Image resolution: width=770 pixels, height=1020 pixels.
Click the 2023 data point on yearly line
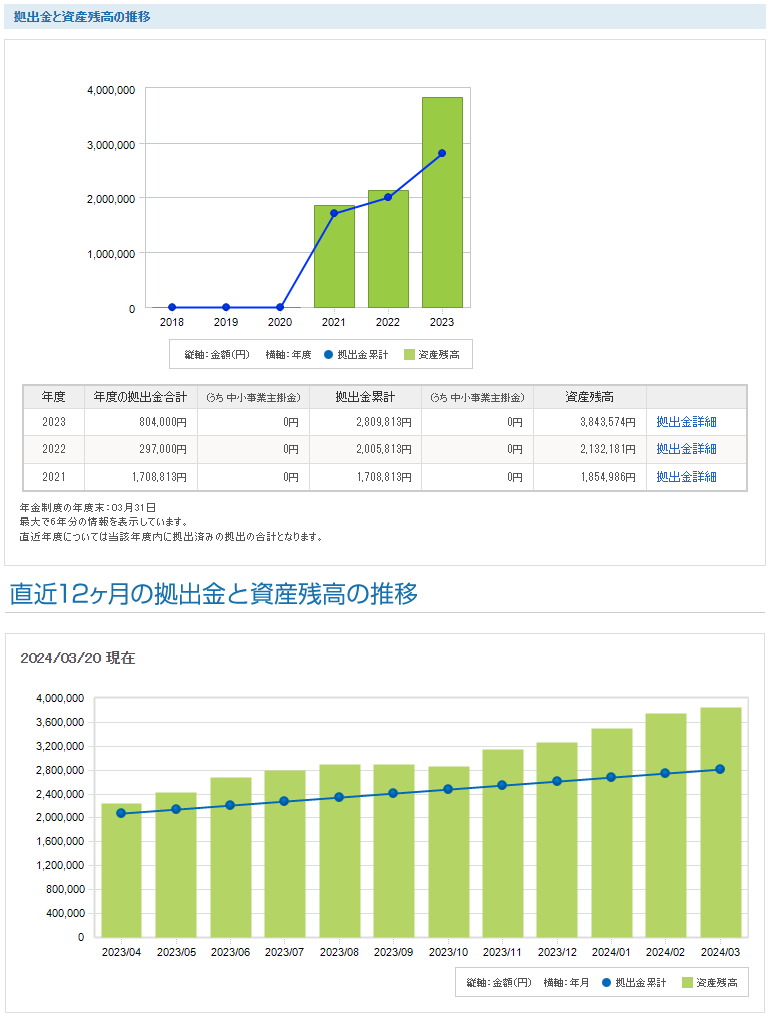tap(442, 153)
